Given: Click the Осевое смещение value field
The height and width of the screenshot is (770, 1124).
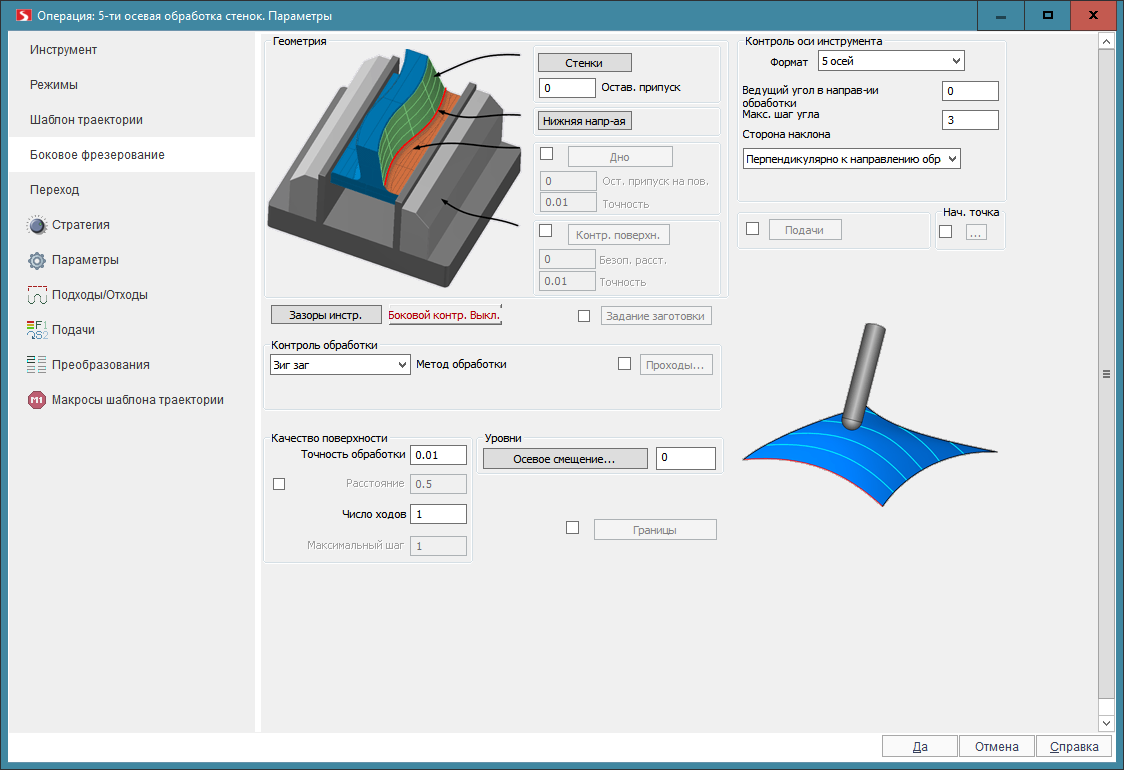Looking at the screenshot, I should [x=686, y=458].
